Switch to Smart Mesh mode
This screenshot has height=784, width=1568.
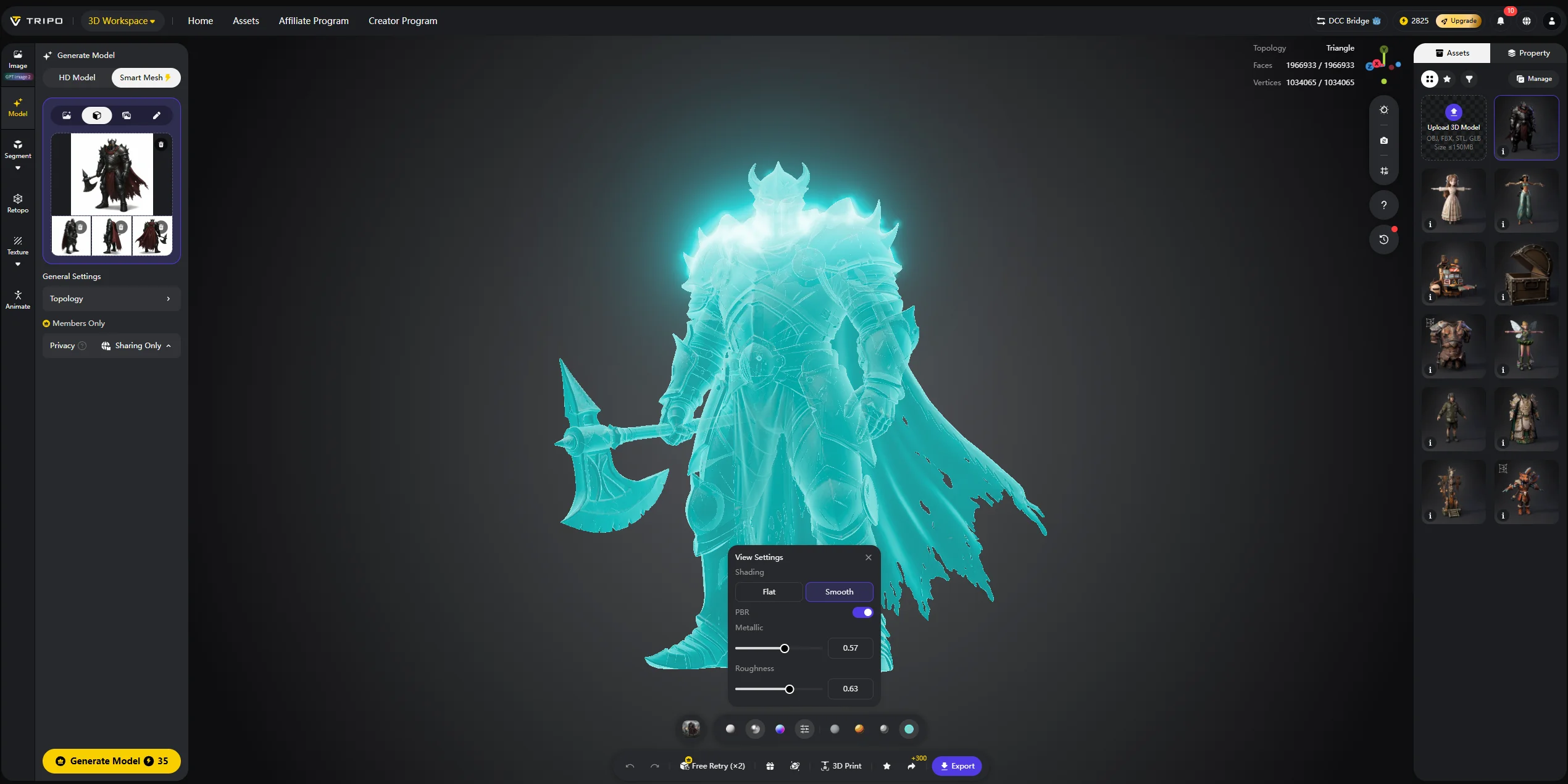click(146, 78)
